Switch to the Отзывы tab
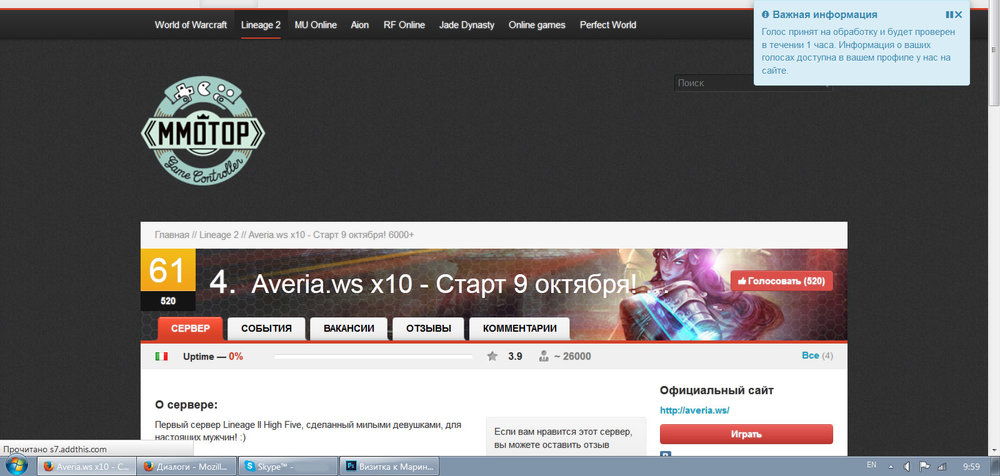The width and height of the screenshot is (1000, 476). [x=428, y=329]
